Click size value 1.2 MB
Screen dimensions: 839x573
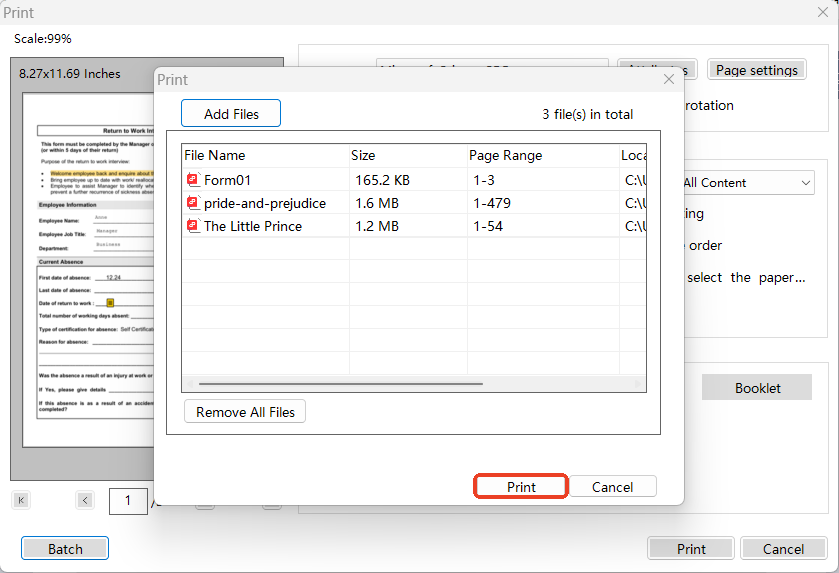click(x=377, y=226)
